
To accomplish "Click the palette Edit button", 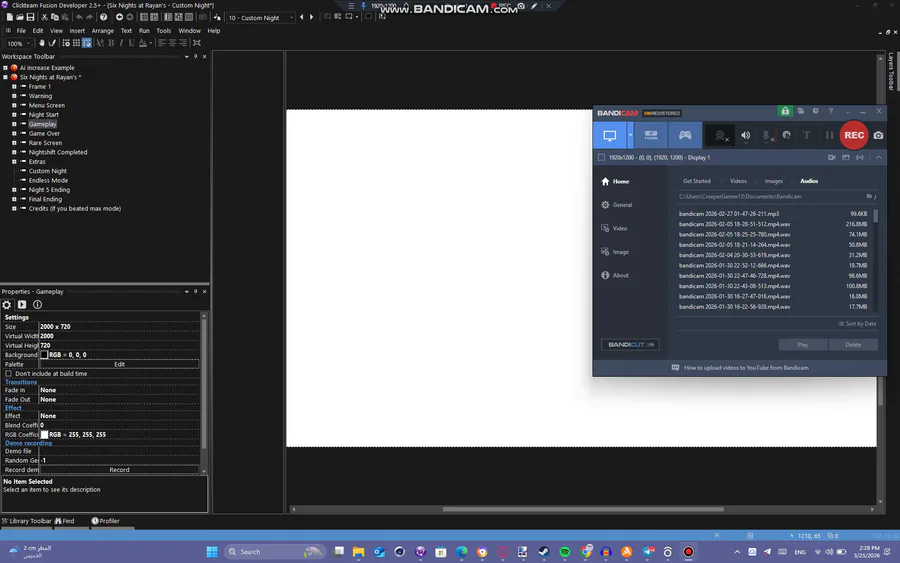I will pyautogui.click(x=119, y=364).
